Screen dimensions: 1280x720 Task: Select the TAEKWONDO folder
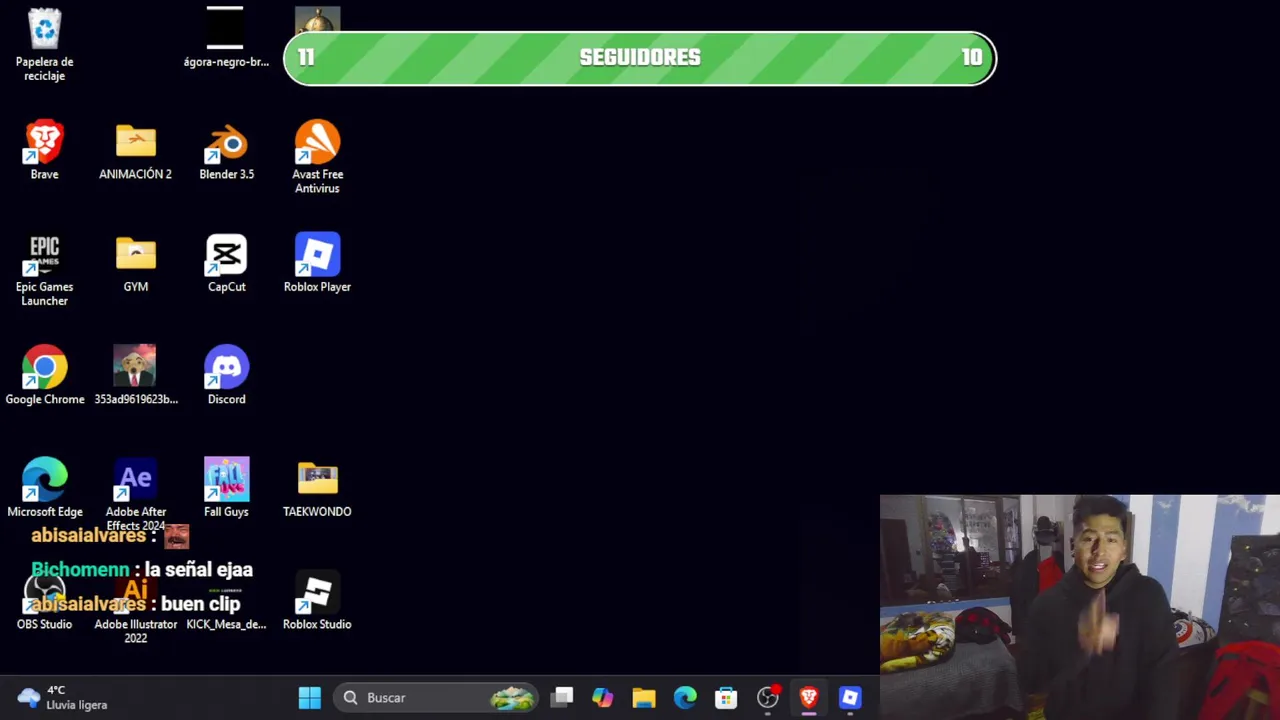pos(317,488)
